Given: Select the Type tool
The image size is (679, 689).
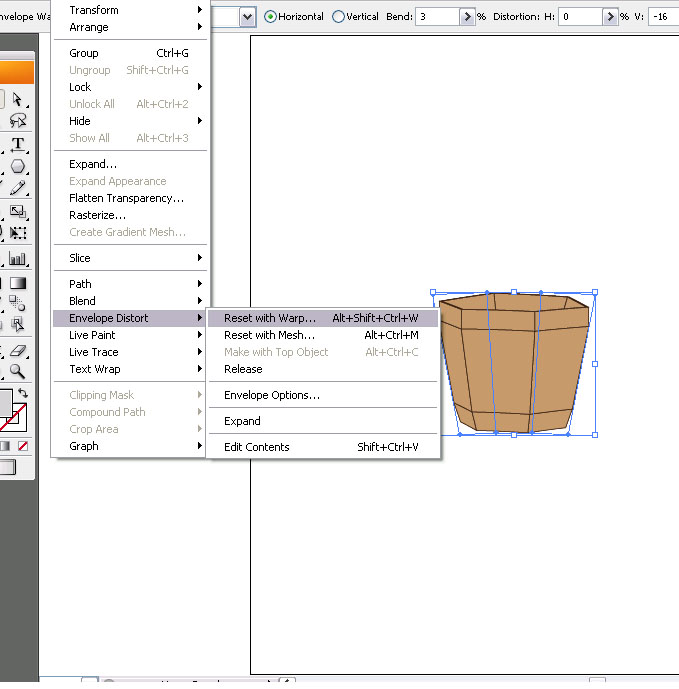Looking at the screenshot, I should click(18, 144).
